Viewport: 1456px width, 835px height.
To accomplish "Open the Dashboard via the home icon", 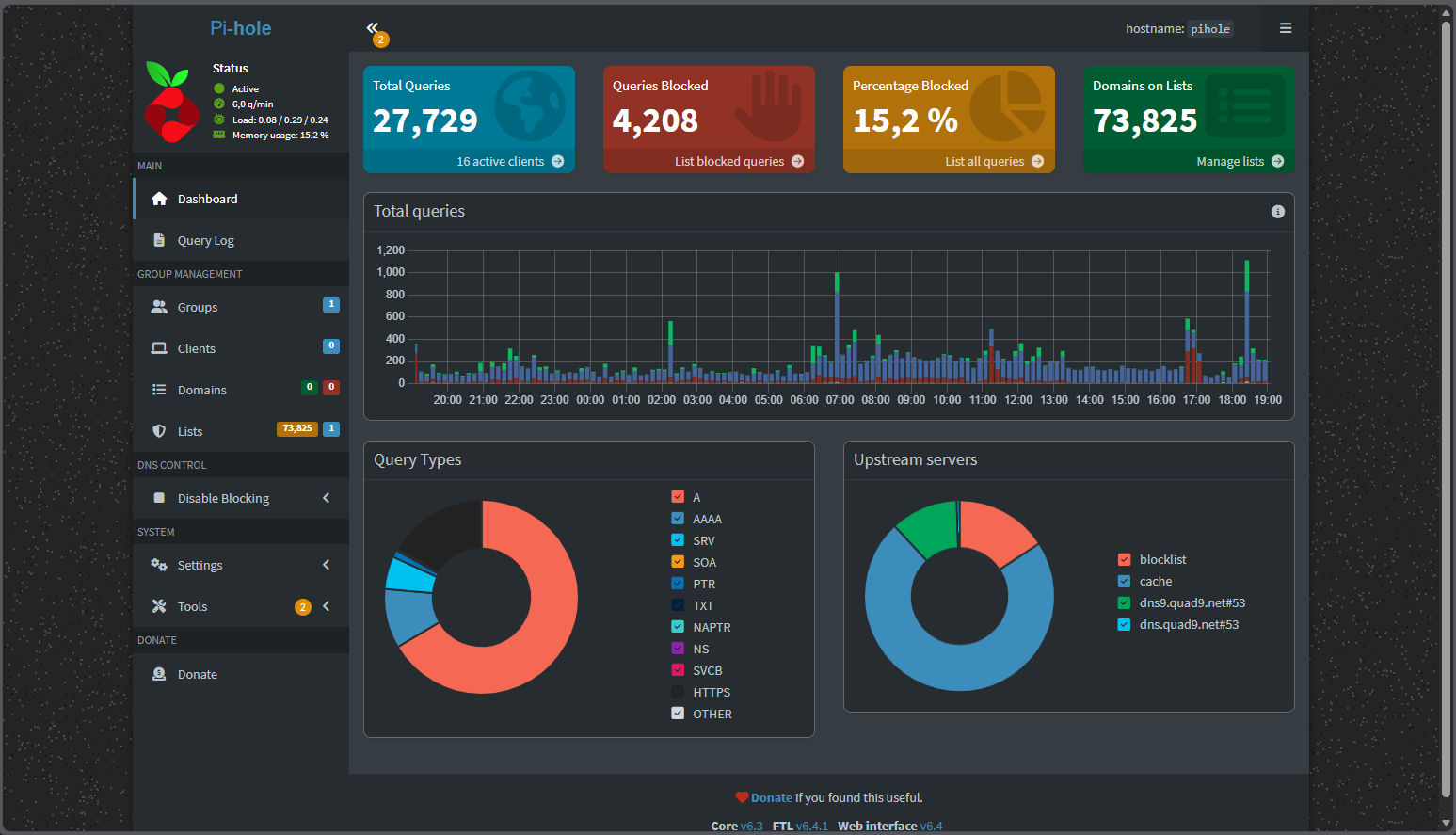I will coord(159,199).
